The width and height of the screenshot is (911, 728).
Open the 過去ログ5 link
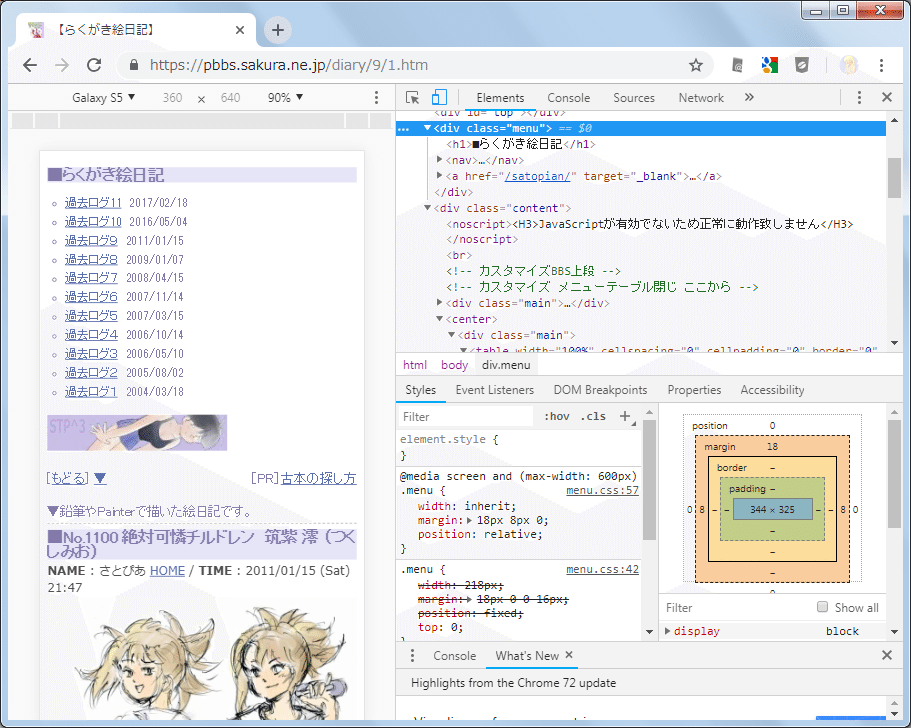click(x=91, y=315)
